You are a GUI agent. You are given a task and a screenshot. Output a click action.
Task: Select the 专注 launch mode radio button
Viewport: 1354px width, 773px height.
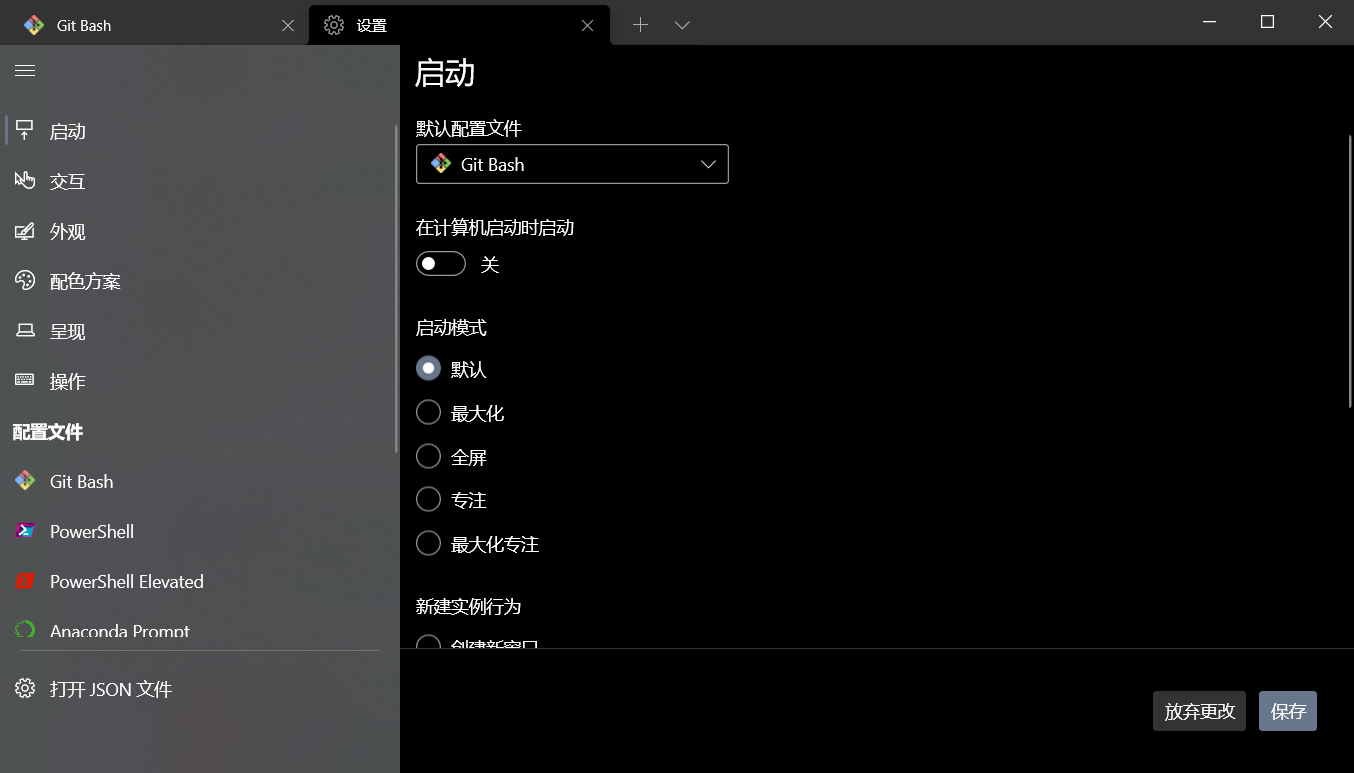pos(428,499)
